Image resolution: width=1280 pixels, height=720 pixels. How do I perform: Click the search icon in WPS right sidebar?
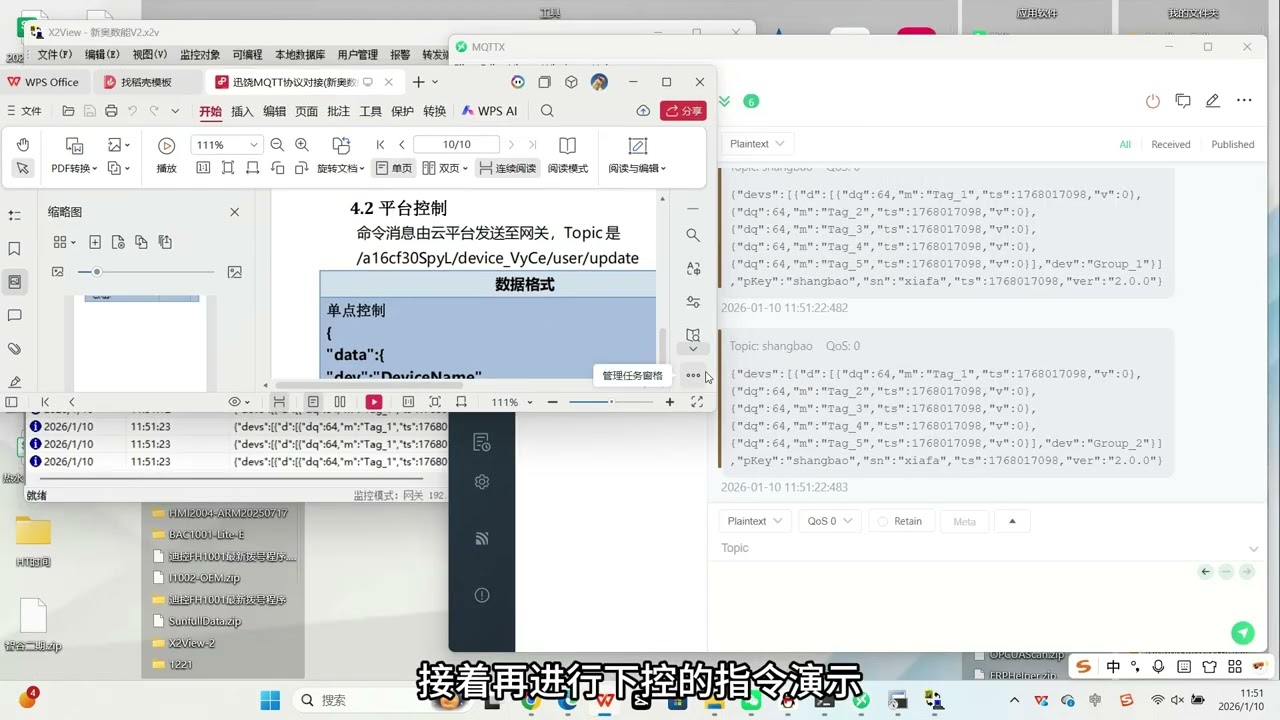[x=693, y=235]
